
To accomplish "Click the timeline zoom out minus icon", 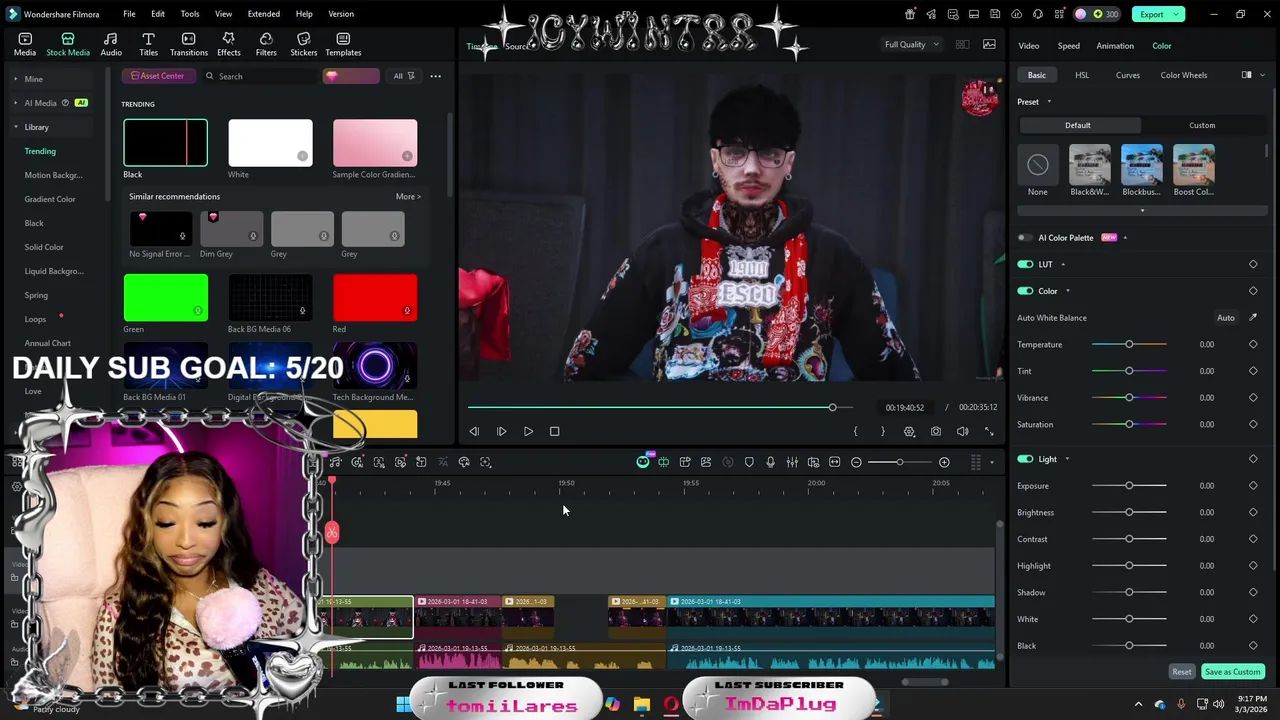I will tap(856, 462).
